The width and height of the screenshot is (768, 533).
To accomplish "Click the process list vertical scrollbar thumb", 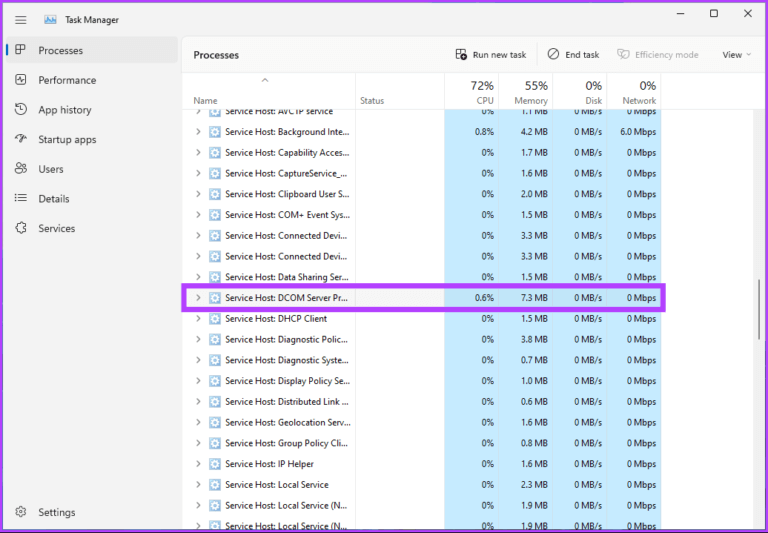I will coord(759,309).
